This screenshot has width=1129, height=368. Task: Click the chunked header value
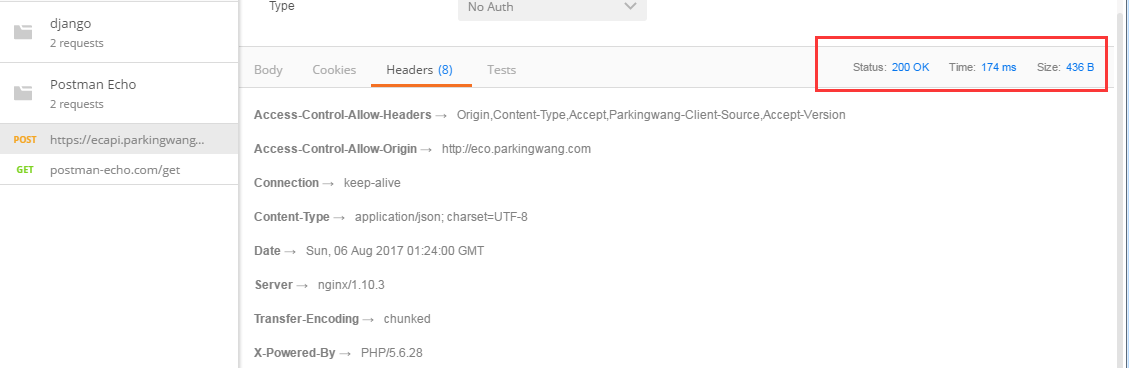pos(407,319)
